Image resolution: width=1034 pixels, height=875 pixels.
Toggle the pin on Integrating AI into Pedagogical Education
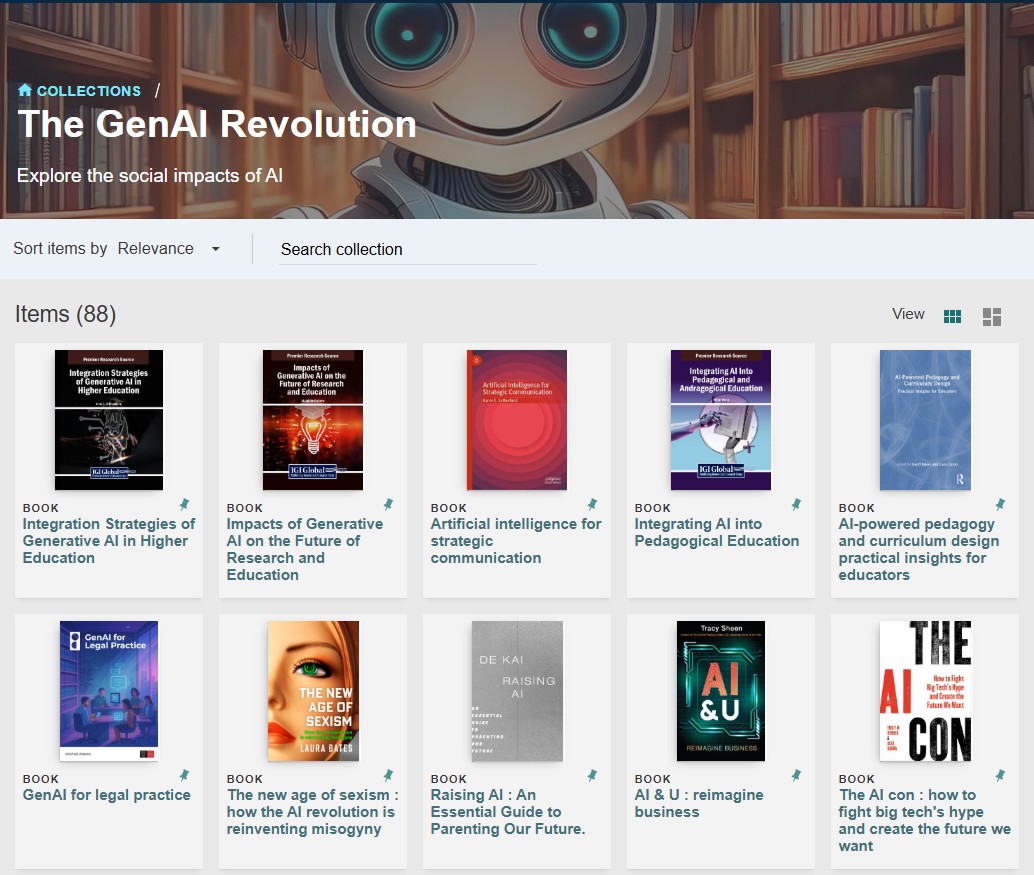[796, 503]
